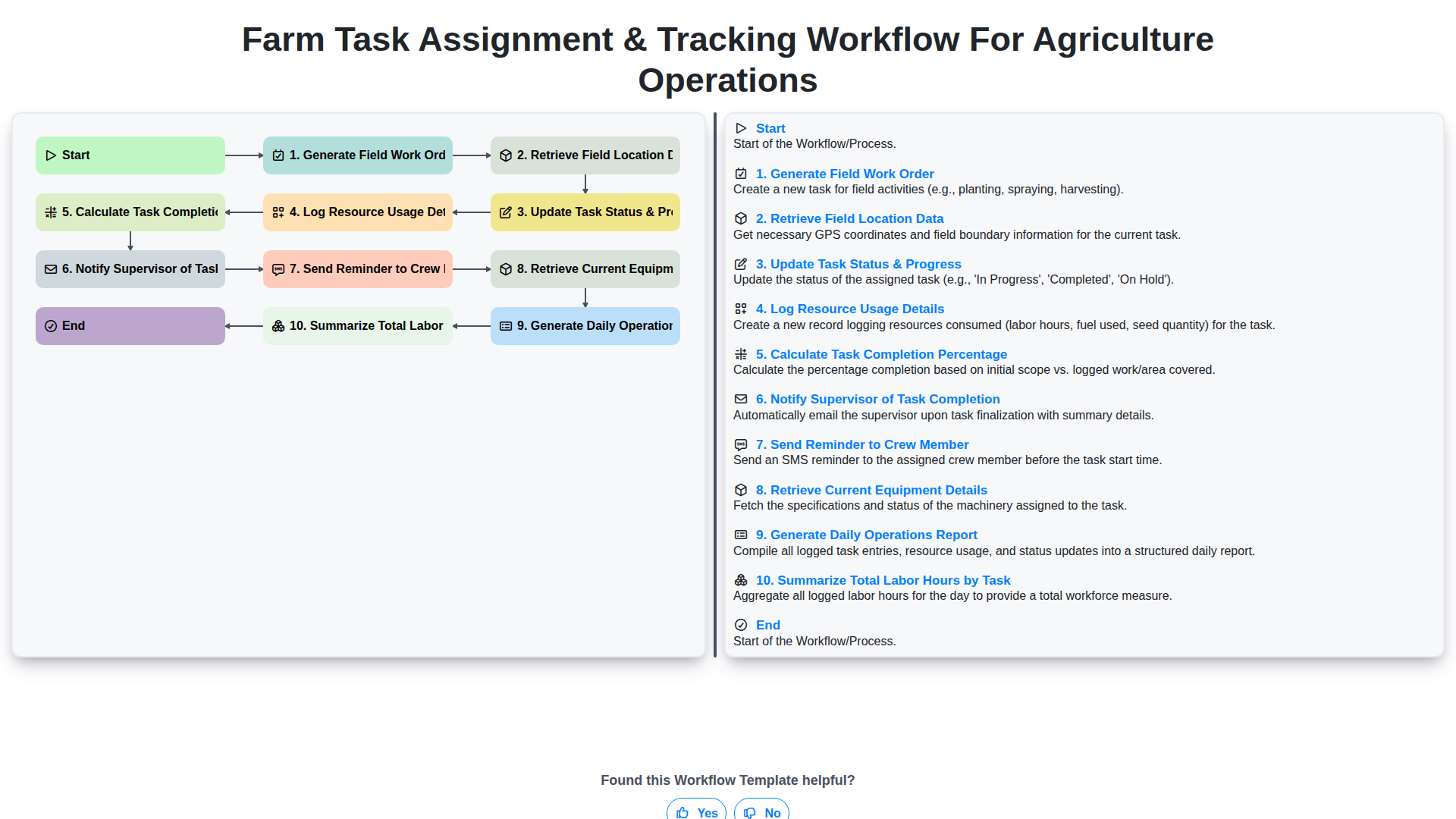
Task: Click the QR-grid icon on Log Resource Usage Details
Action: click(278, 212)
